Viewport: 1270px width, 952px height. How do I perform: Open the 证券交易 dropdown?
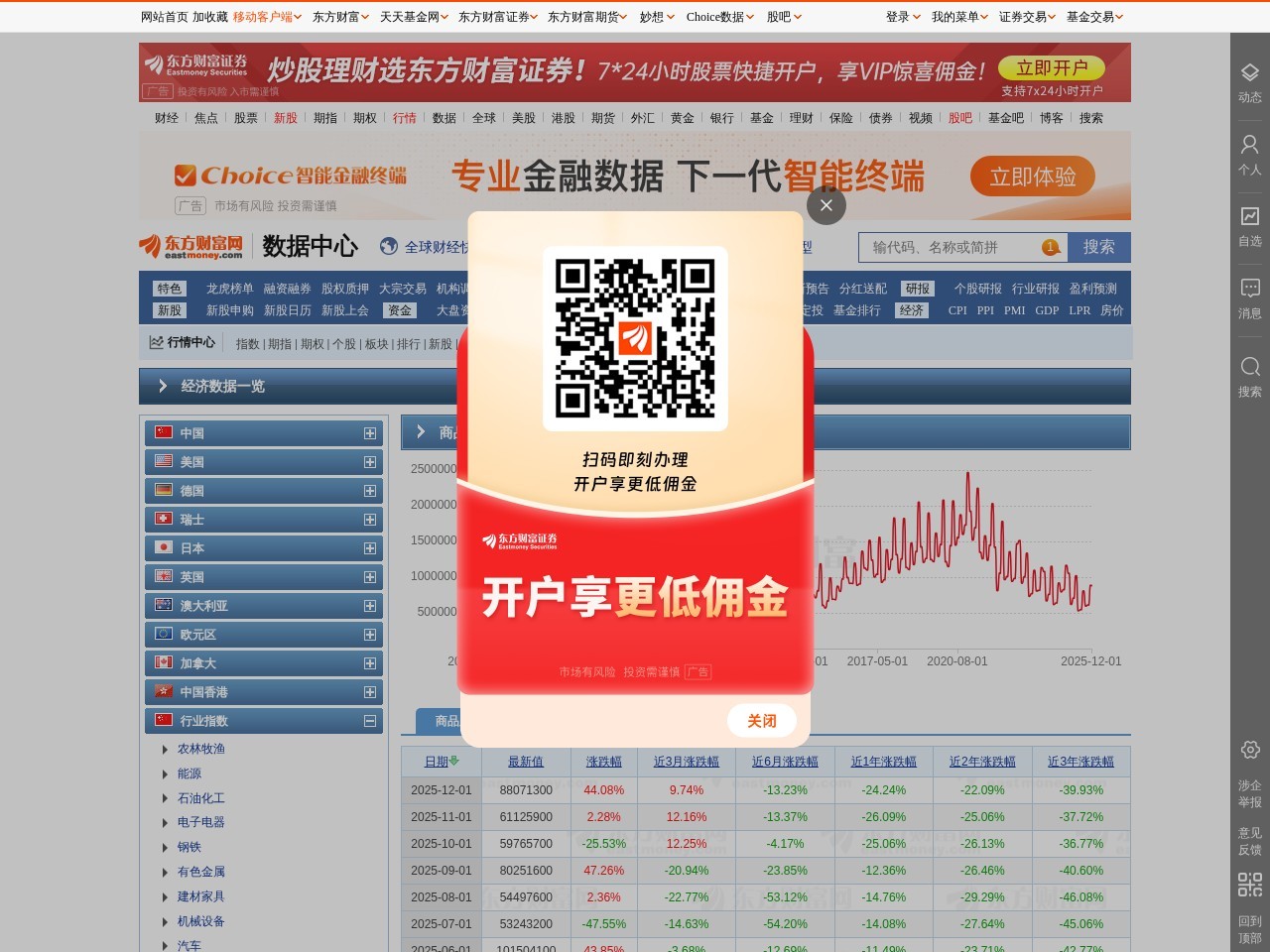1027,17
